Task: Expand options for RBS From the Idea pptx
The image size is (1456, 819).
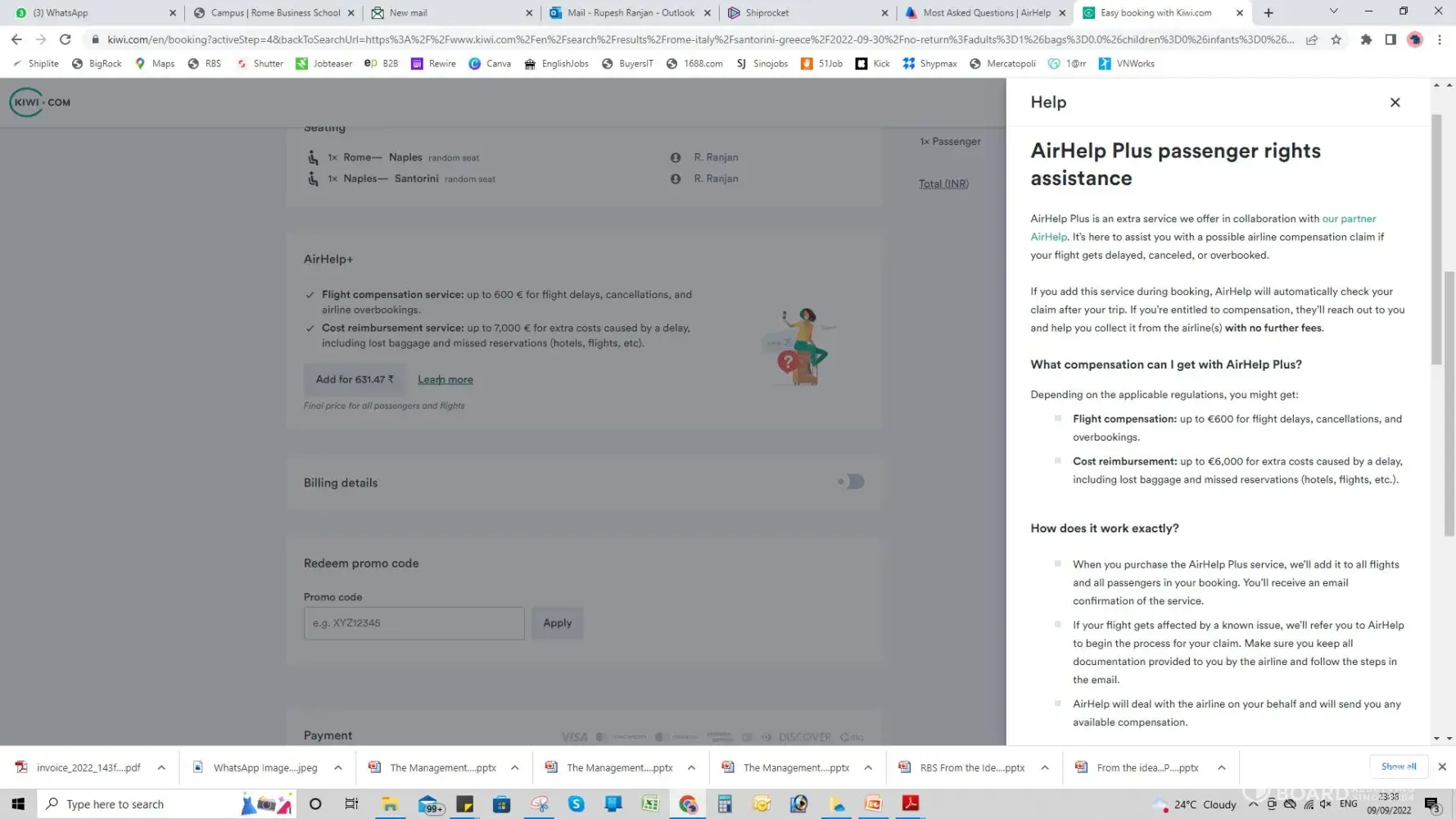Action: (1045, 767)
